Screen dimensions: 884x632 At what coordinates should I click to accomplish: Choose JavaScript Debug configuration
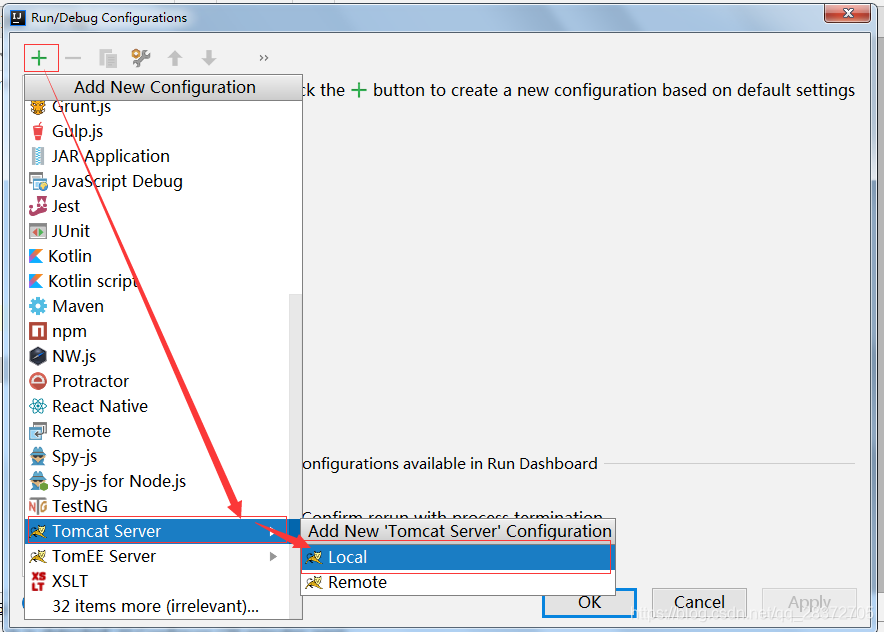158,181
